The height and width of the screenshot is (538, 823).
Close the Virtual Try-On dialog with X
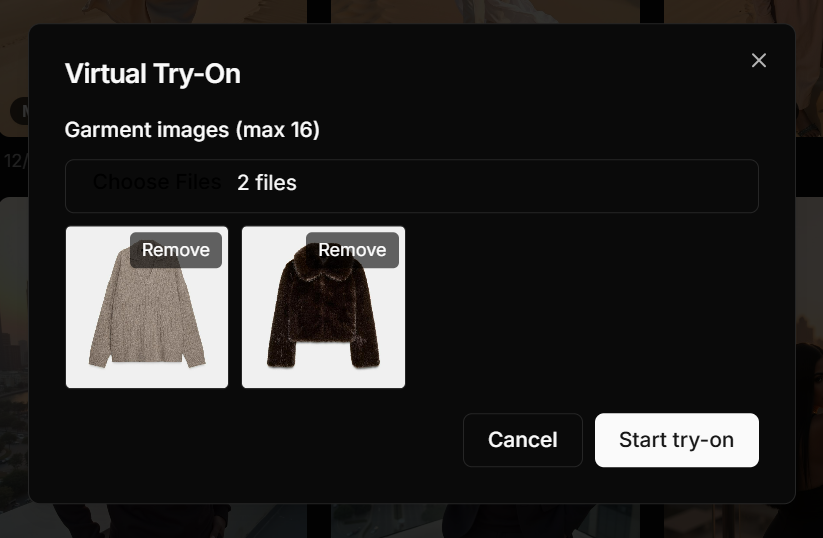click(x=759, y=61)
